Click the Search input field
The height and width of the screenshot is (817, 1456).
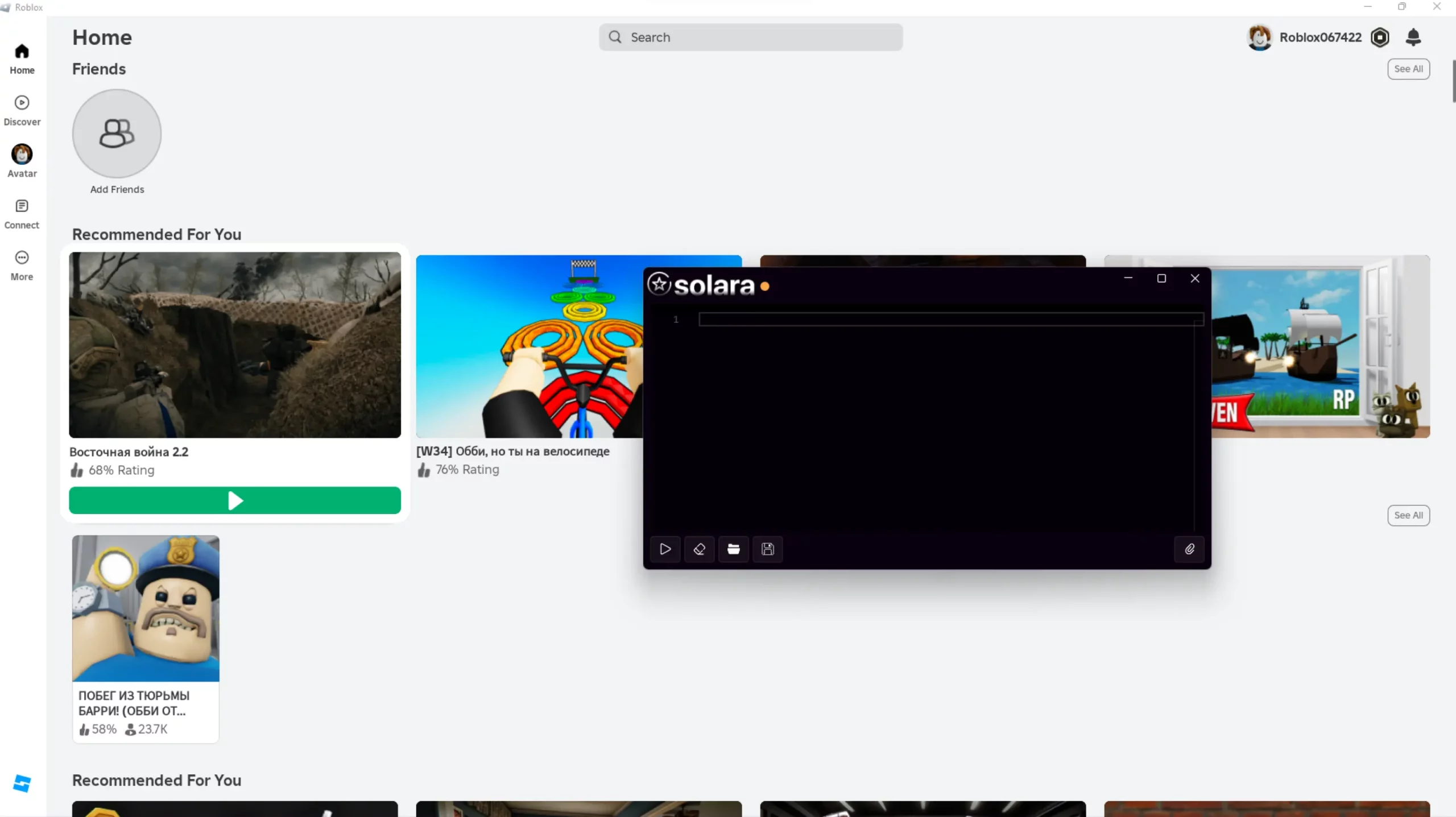tap(751, 38)
